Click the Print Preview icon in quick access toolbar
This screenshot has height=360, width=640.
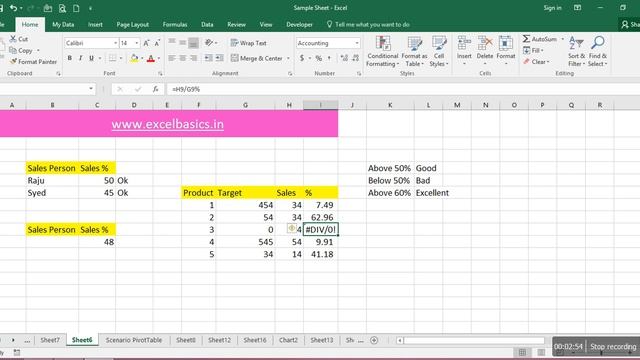click(x=62, y=8)
